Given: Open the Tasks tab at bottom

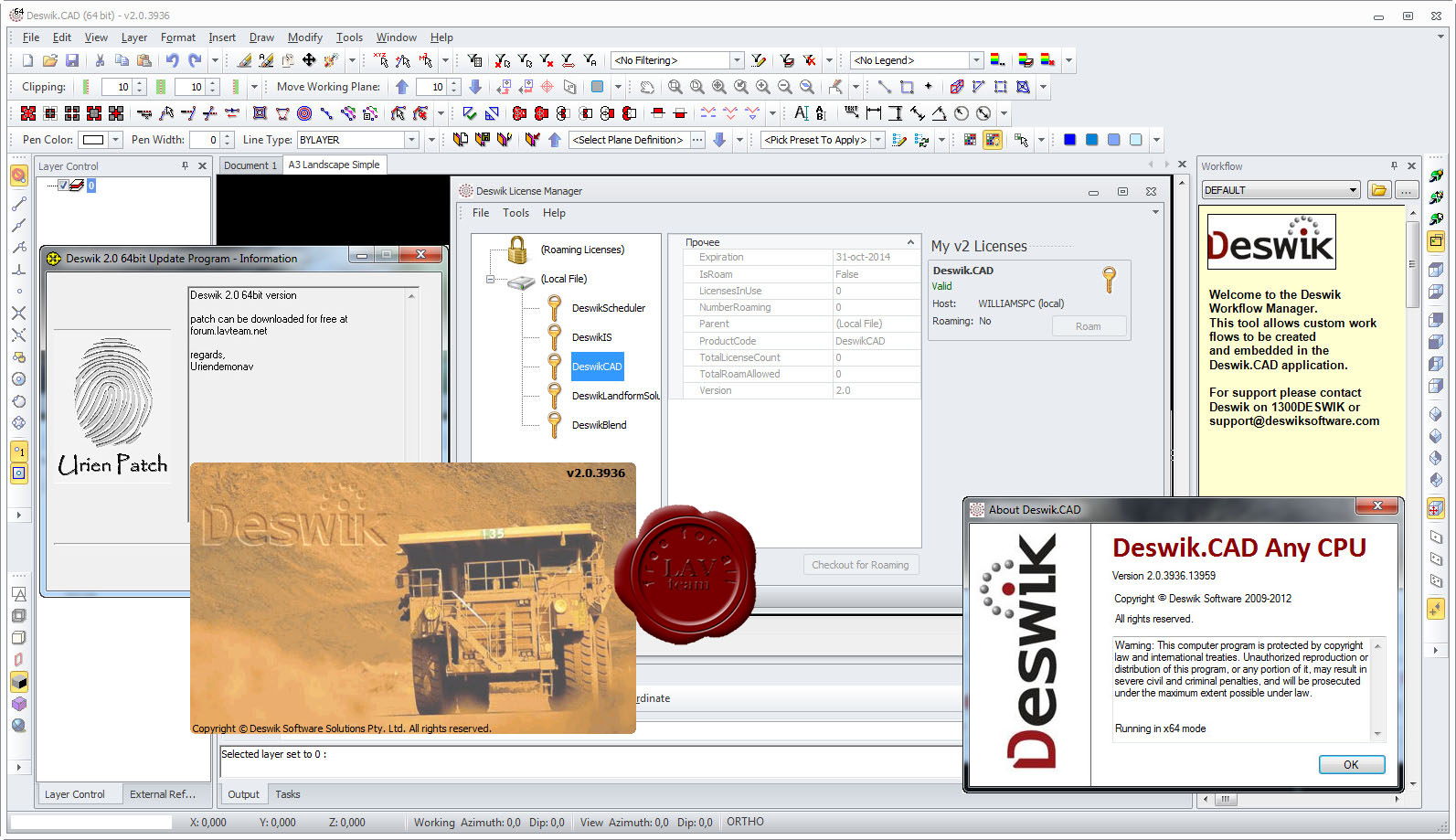Looking at the screenshot, I should pyautogui.click(x=288, y=794).
